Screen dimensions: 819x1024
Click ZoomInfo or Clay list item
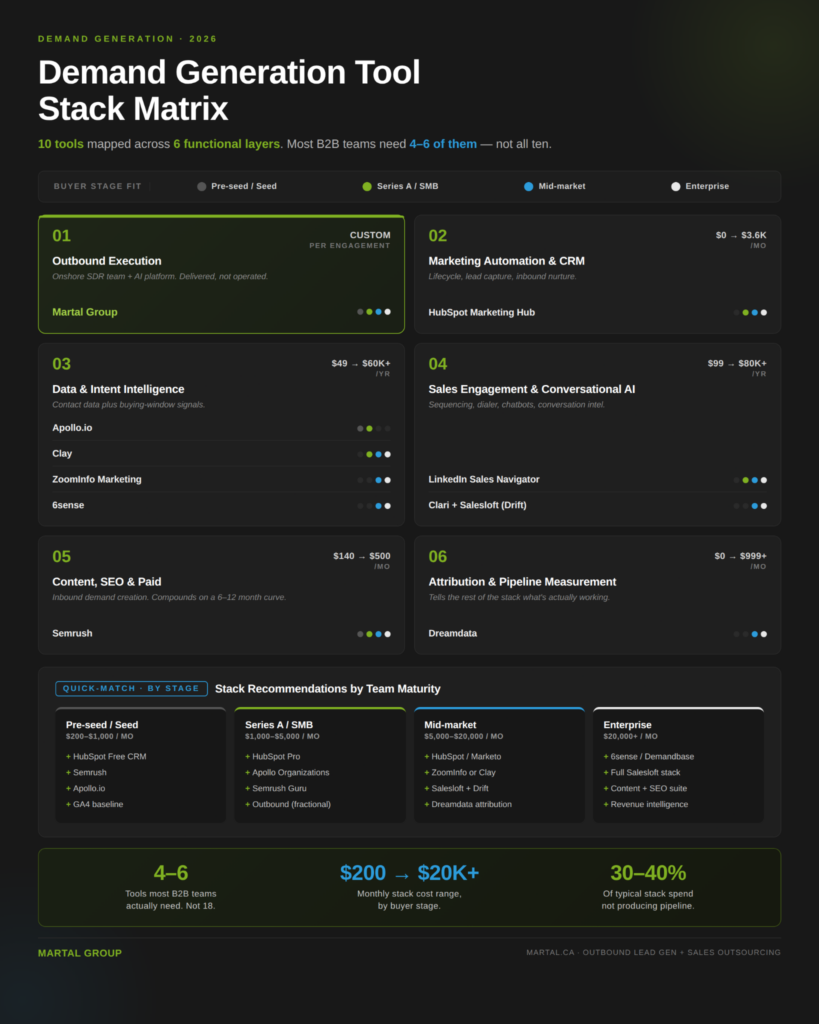click(x=460, y=773)
